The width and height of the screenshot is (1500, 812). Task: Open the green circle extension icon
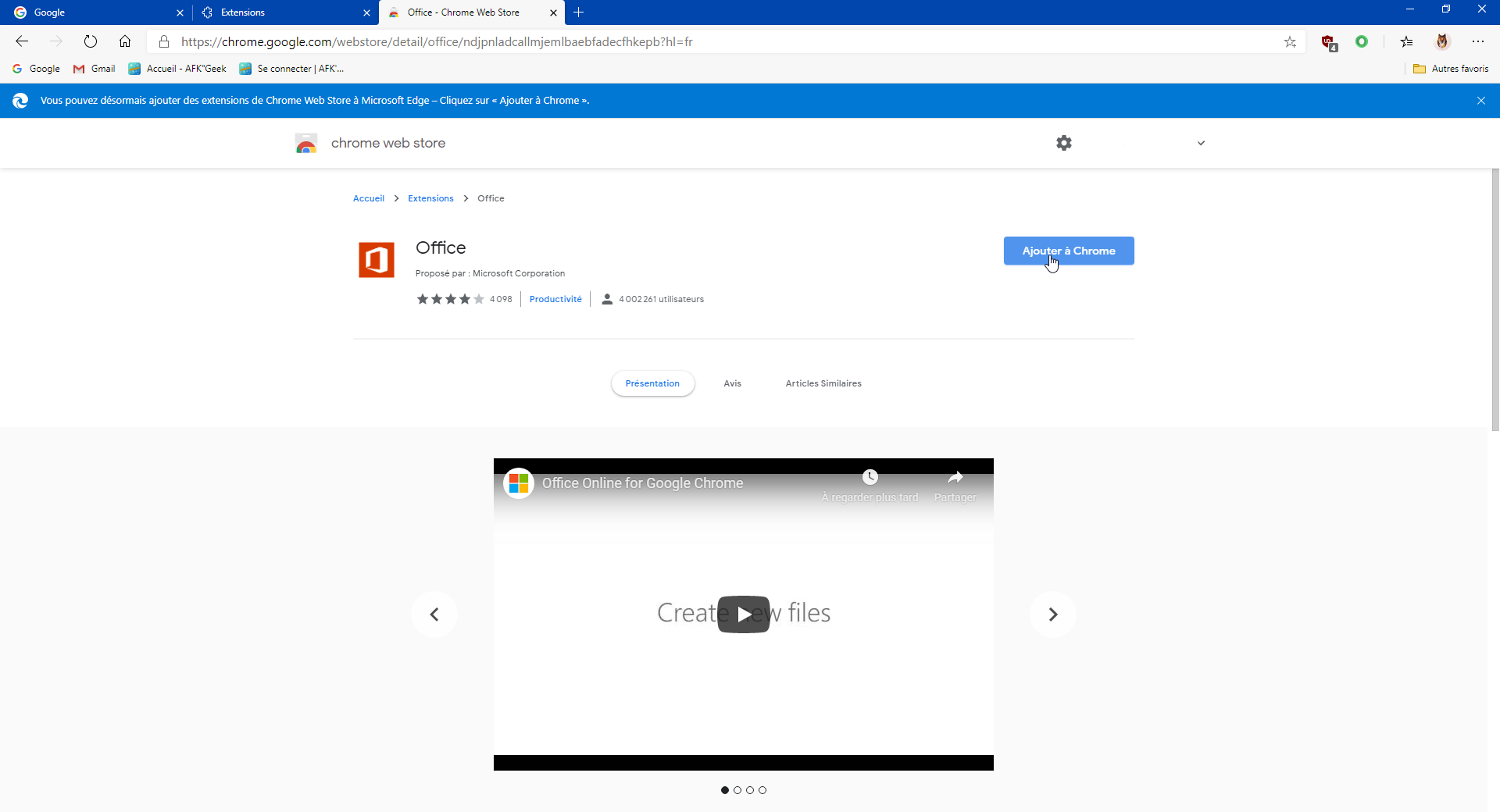1362,41
